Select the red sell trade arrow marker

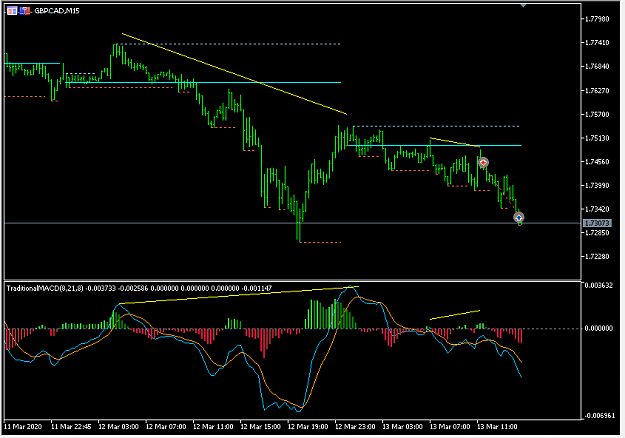483,163
